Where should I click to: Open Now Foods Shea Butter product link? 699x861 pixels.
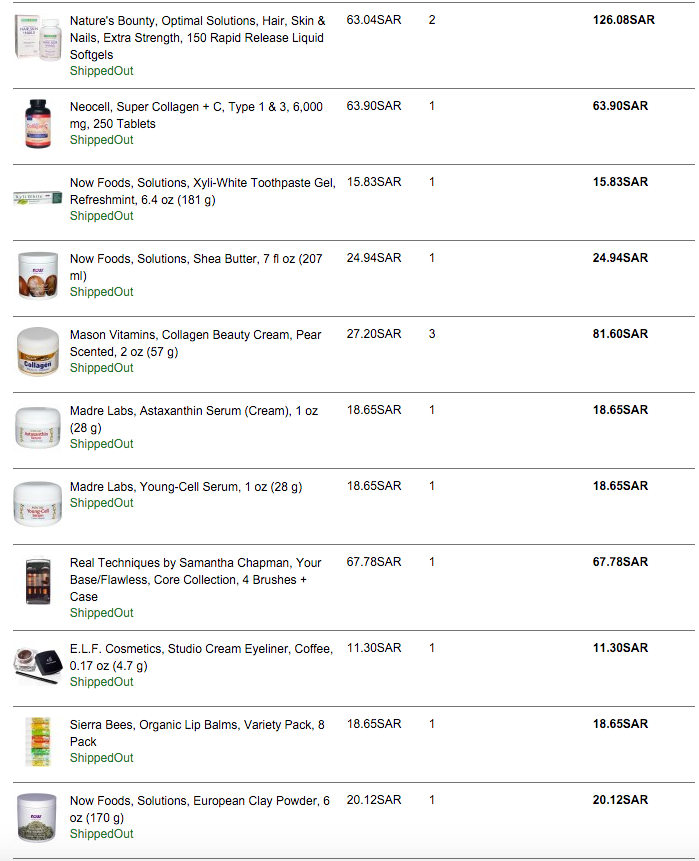pyautogui.click(x=196, y=266)
